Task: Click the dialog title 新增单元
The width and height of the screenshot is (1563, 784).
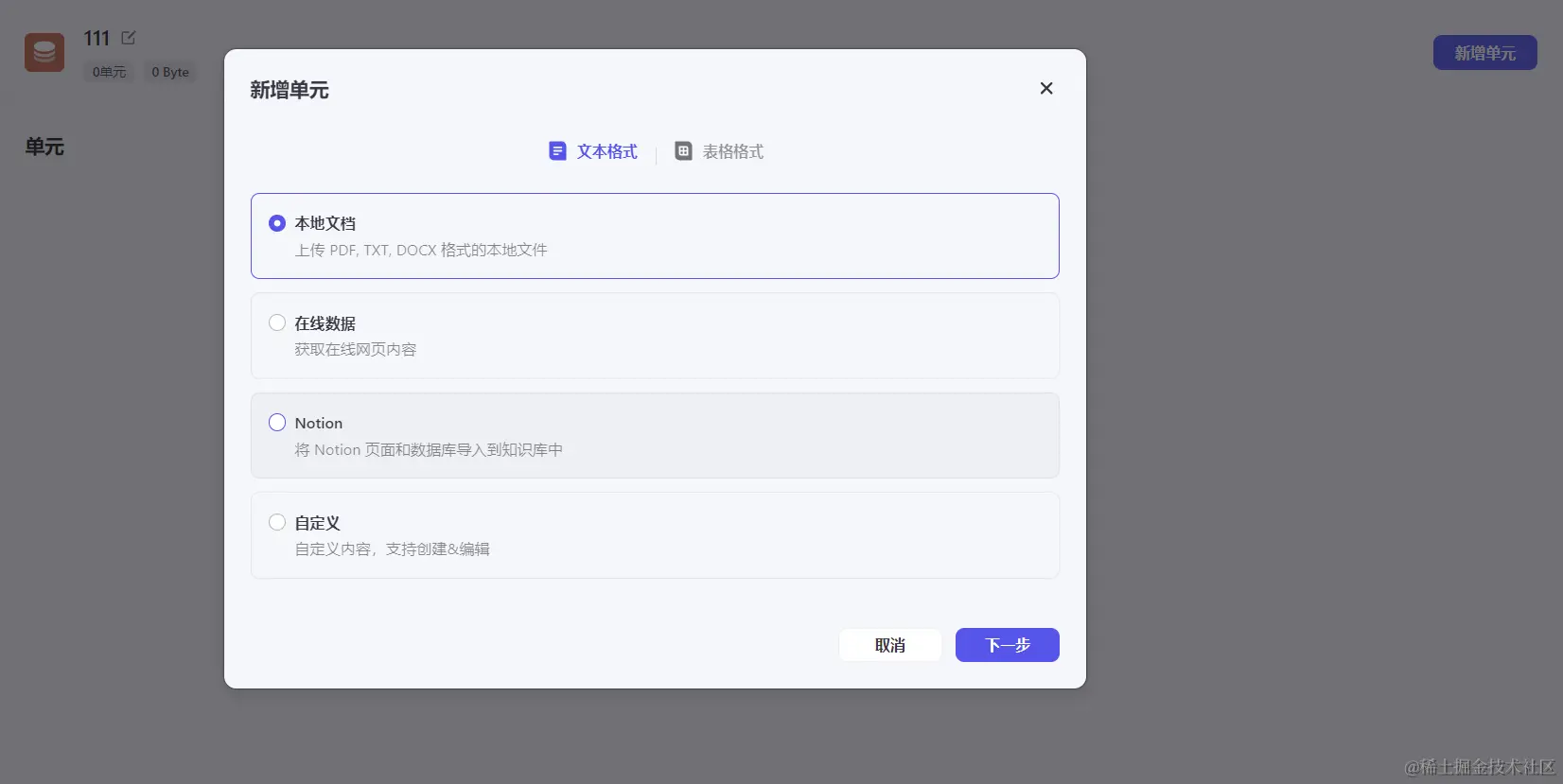Action: pyautogui.click(x=290, y=90)
